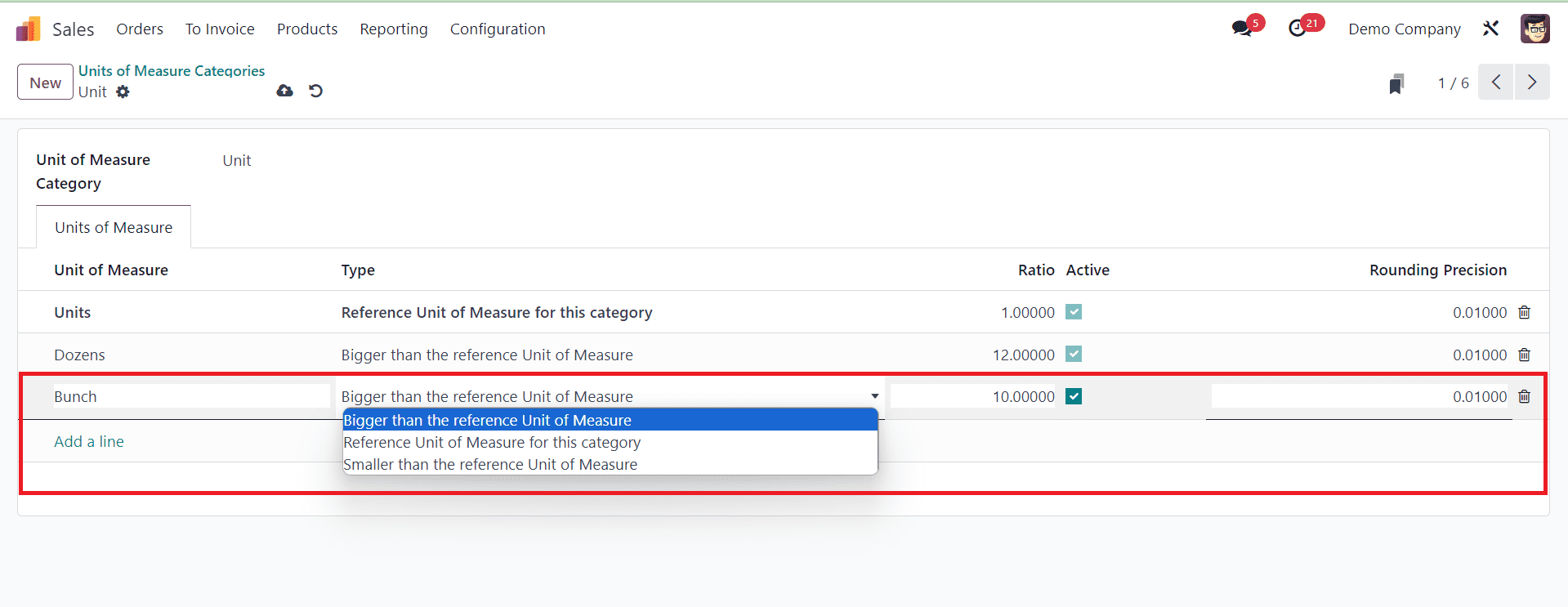Image resolution: width=1568 pixels, height=607 pixels.
Task: Delete the Bunch row
Action: (1525, 397)
